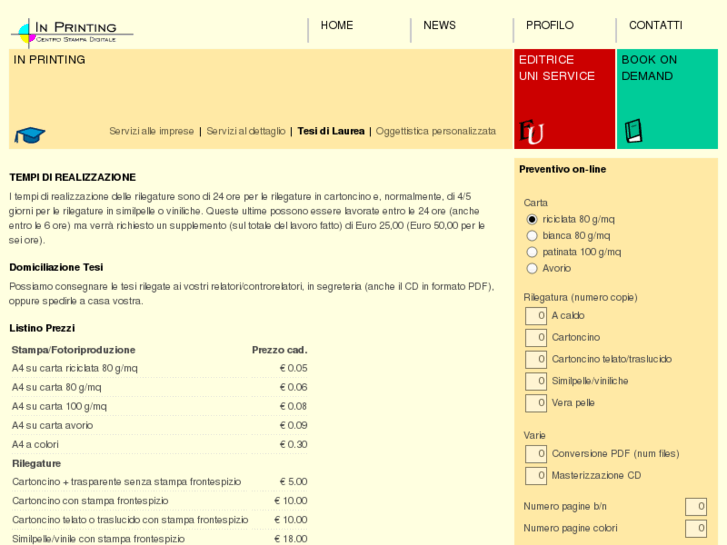Select Avorio paper option

[x=532, y=268]
